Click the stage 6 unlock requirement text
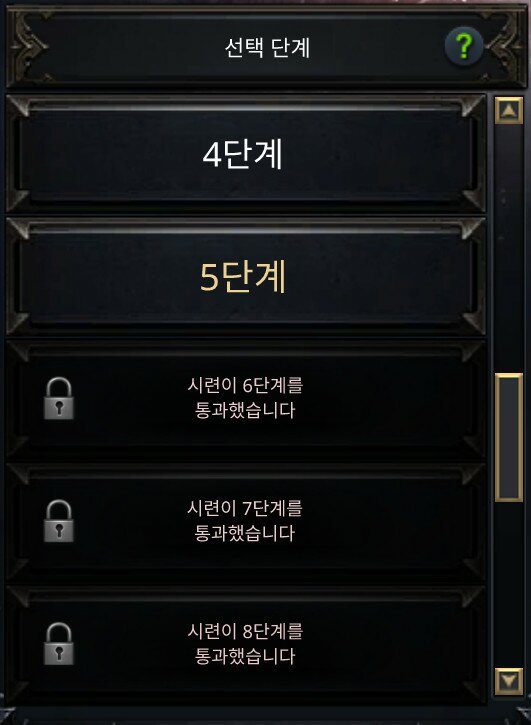Image resolution: width=531 pixels, height=725 pixels. [245, 398]
